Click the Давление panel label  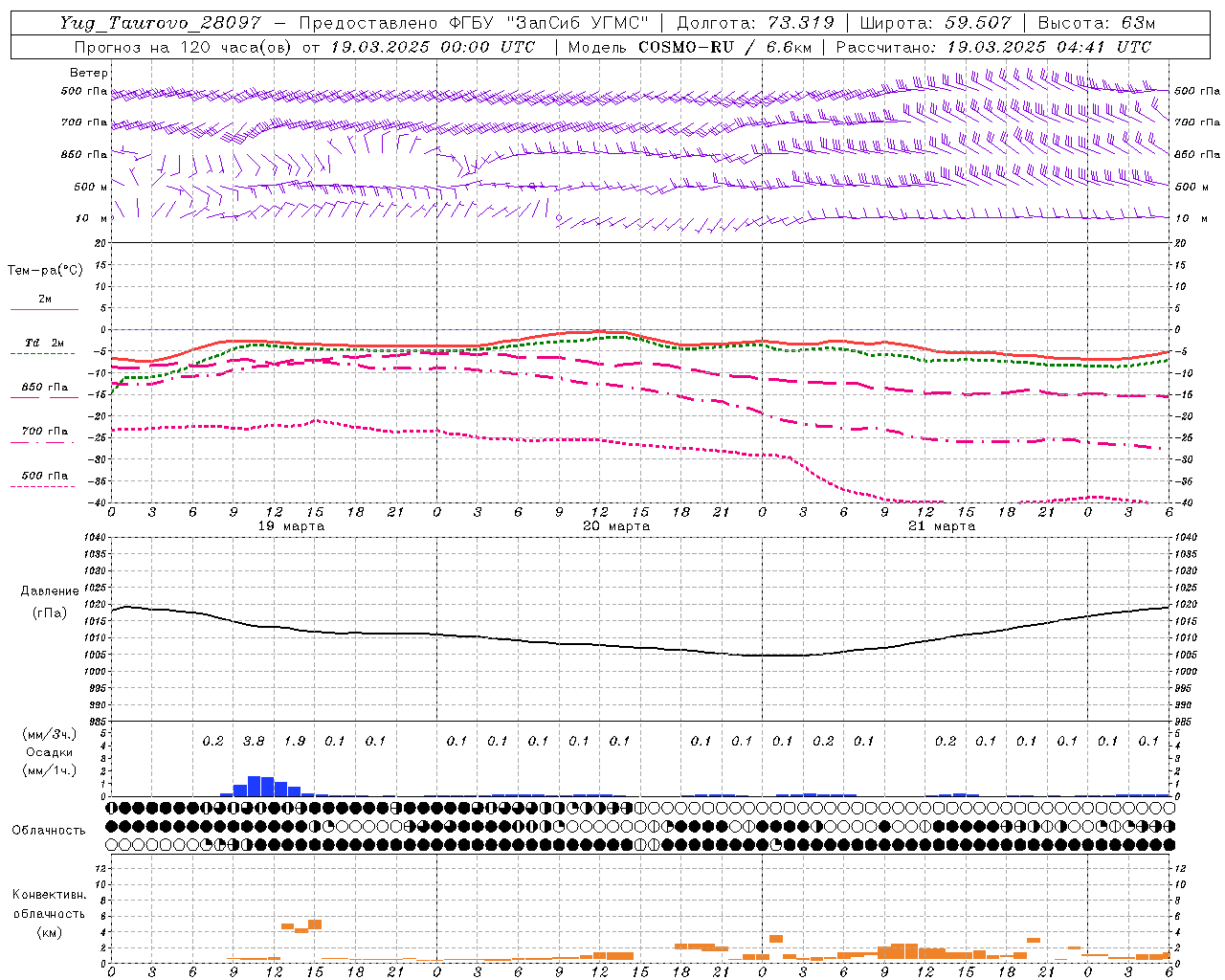pos(50,591)
